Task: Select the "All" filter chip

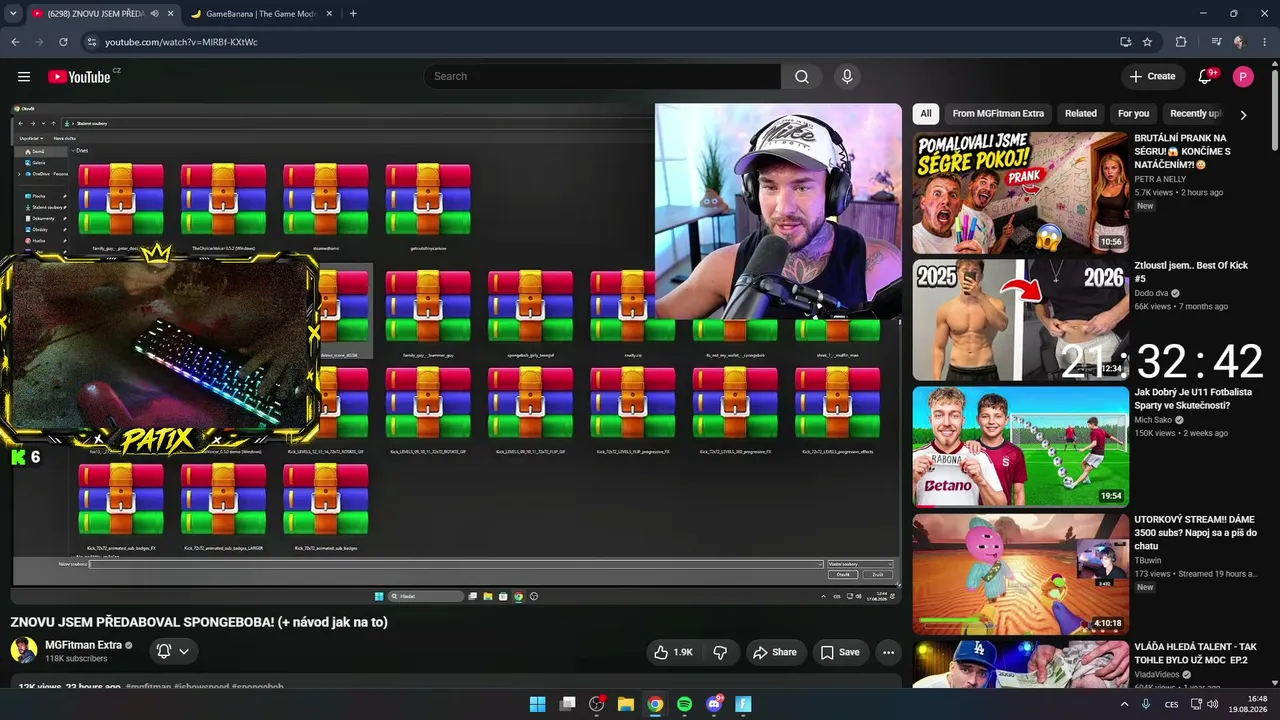Action: click(x=926, y=114)
